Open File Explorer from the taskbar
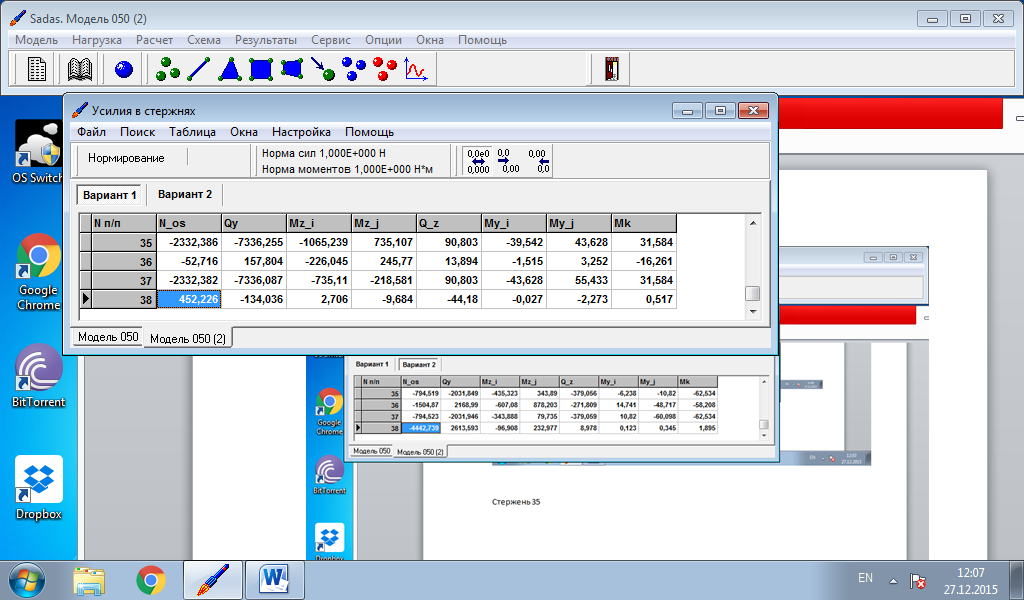The width and height of the screenshot is (1024, 600). click(89, 580)
